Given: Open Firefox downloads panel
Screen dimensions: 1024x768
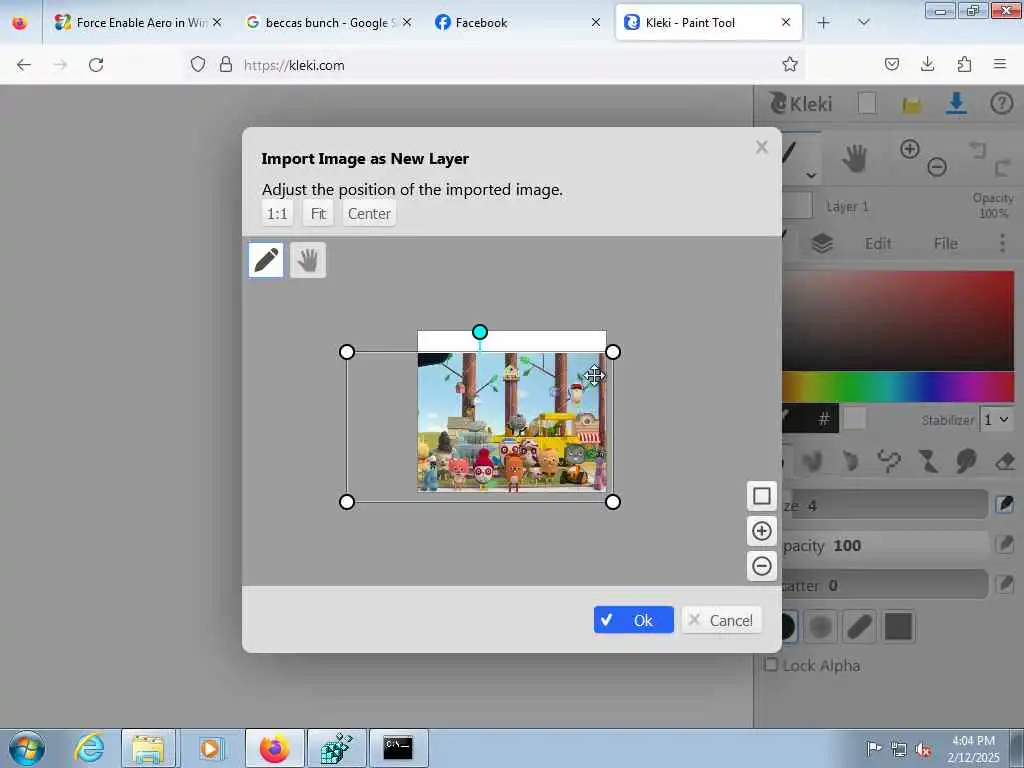Looking at the screenshot, I should [927, 64].
